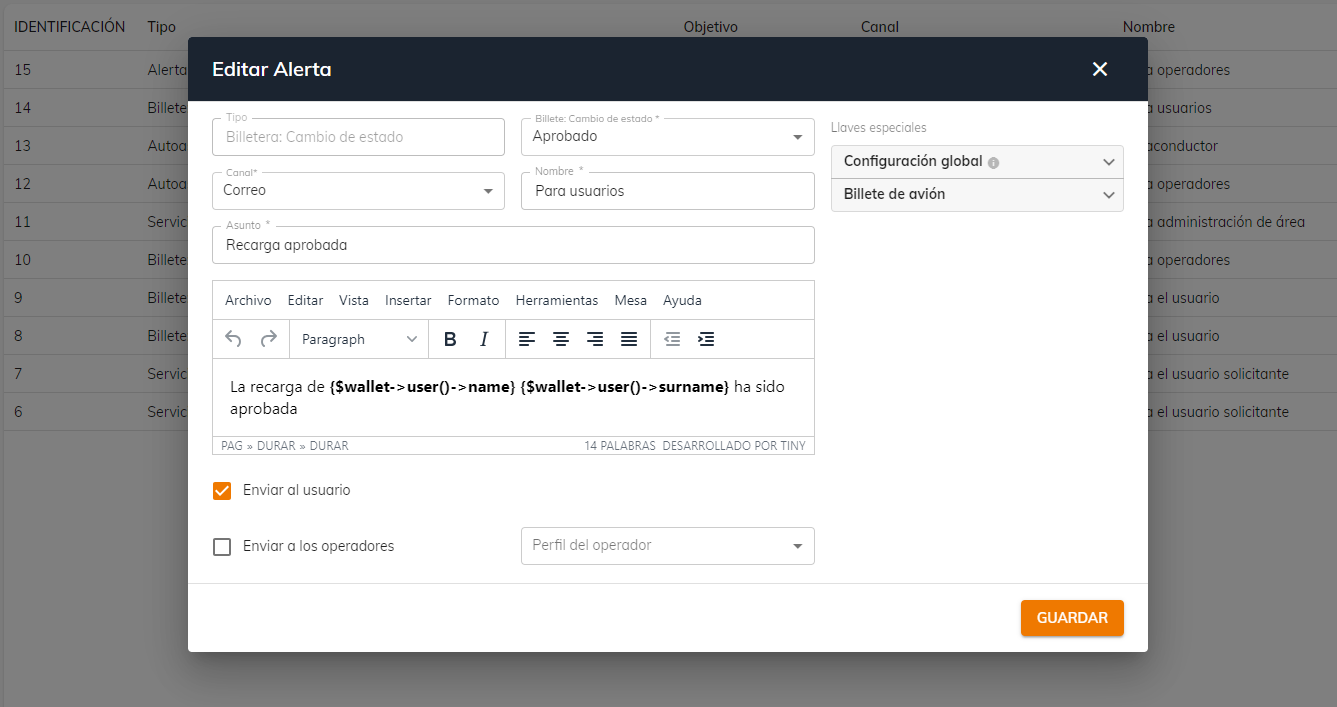
Task: Open the Paragraph block format dropdown
Action: [x=359, y=339]
